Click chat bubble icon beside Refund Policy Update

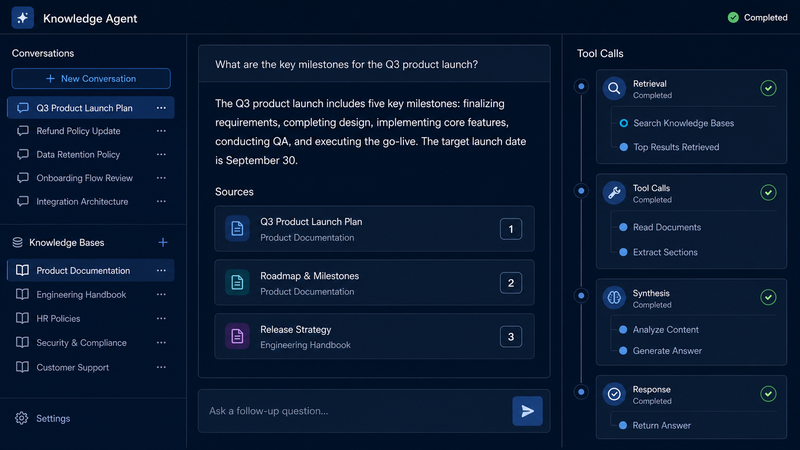[x=22, y=131]
